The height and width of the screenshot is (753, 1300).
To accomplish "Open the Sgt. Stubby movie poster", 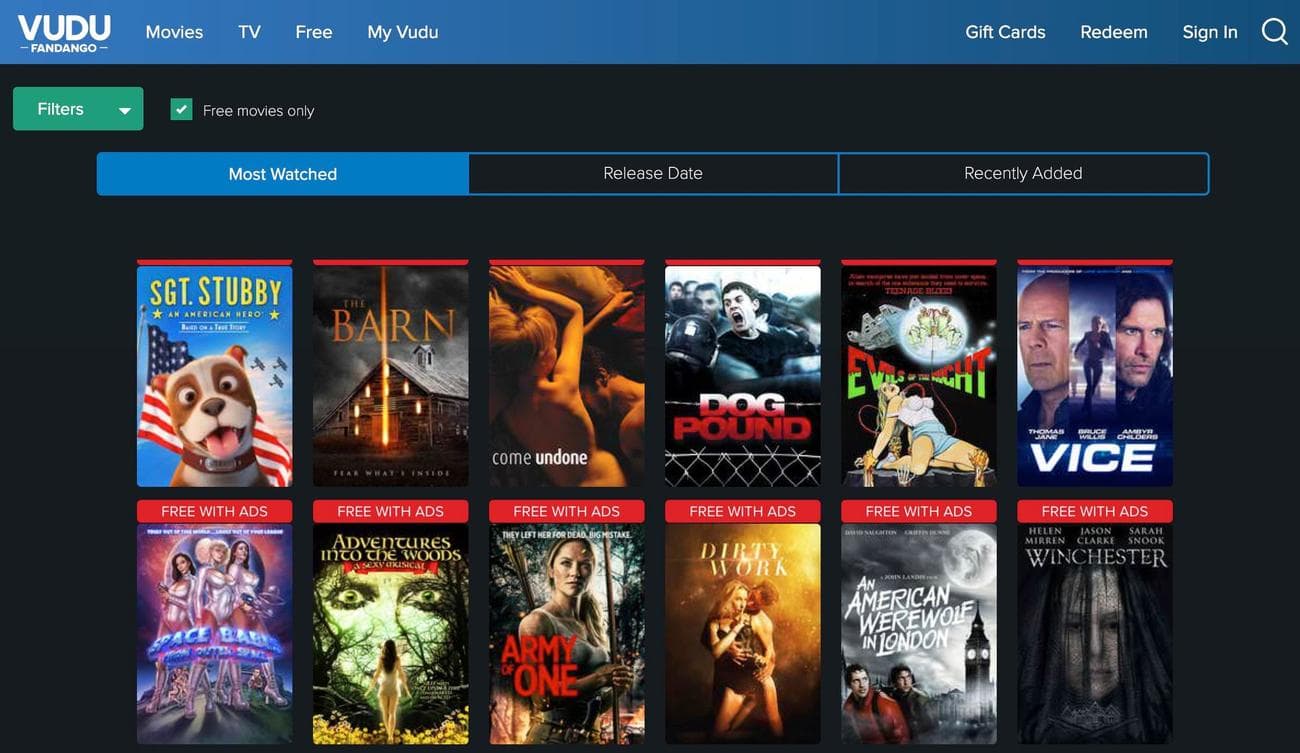I will click(214, 376).
